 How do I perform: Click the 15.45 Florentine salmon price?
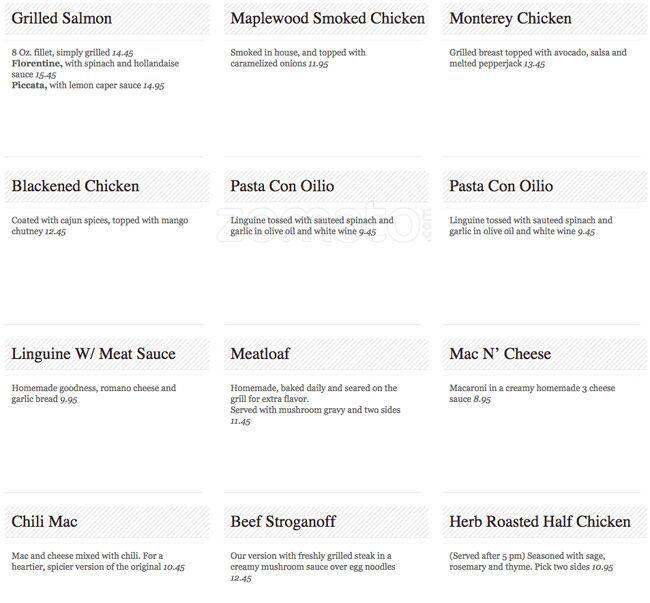click(x=46, y=75)
